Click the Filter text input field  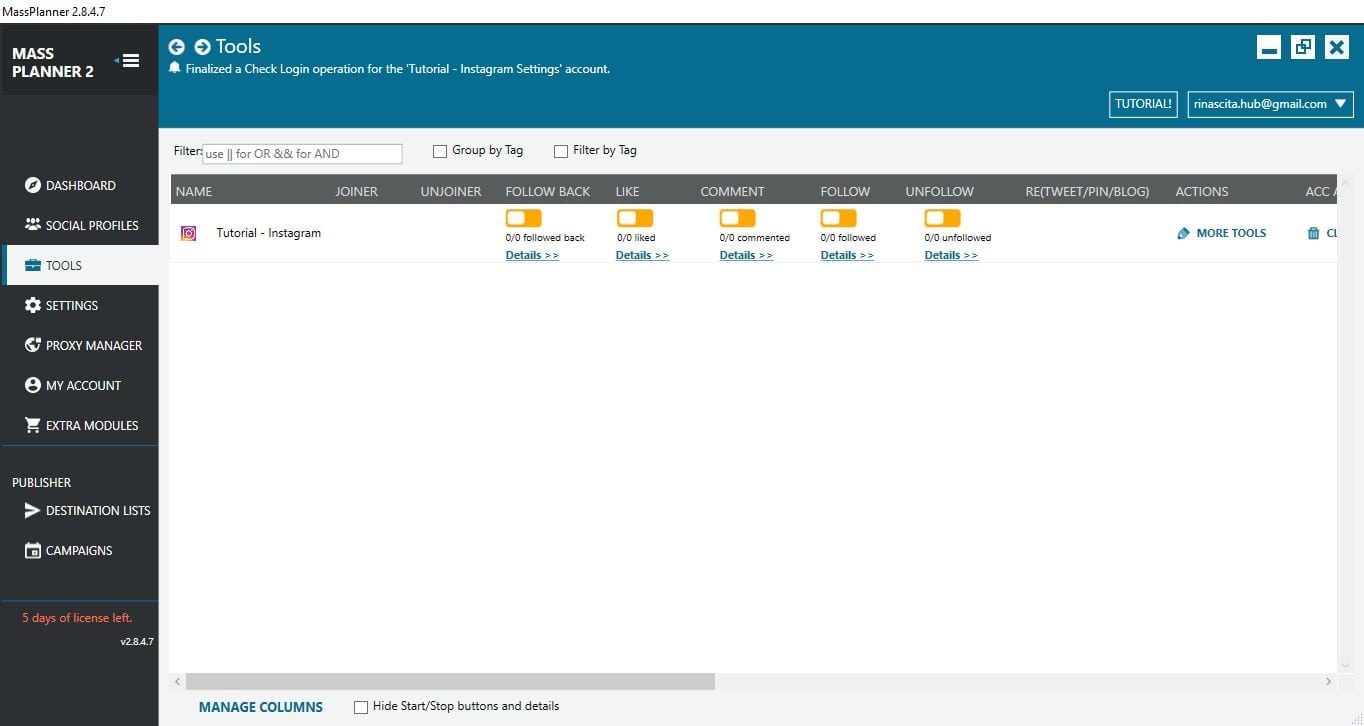pos(302,154)
